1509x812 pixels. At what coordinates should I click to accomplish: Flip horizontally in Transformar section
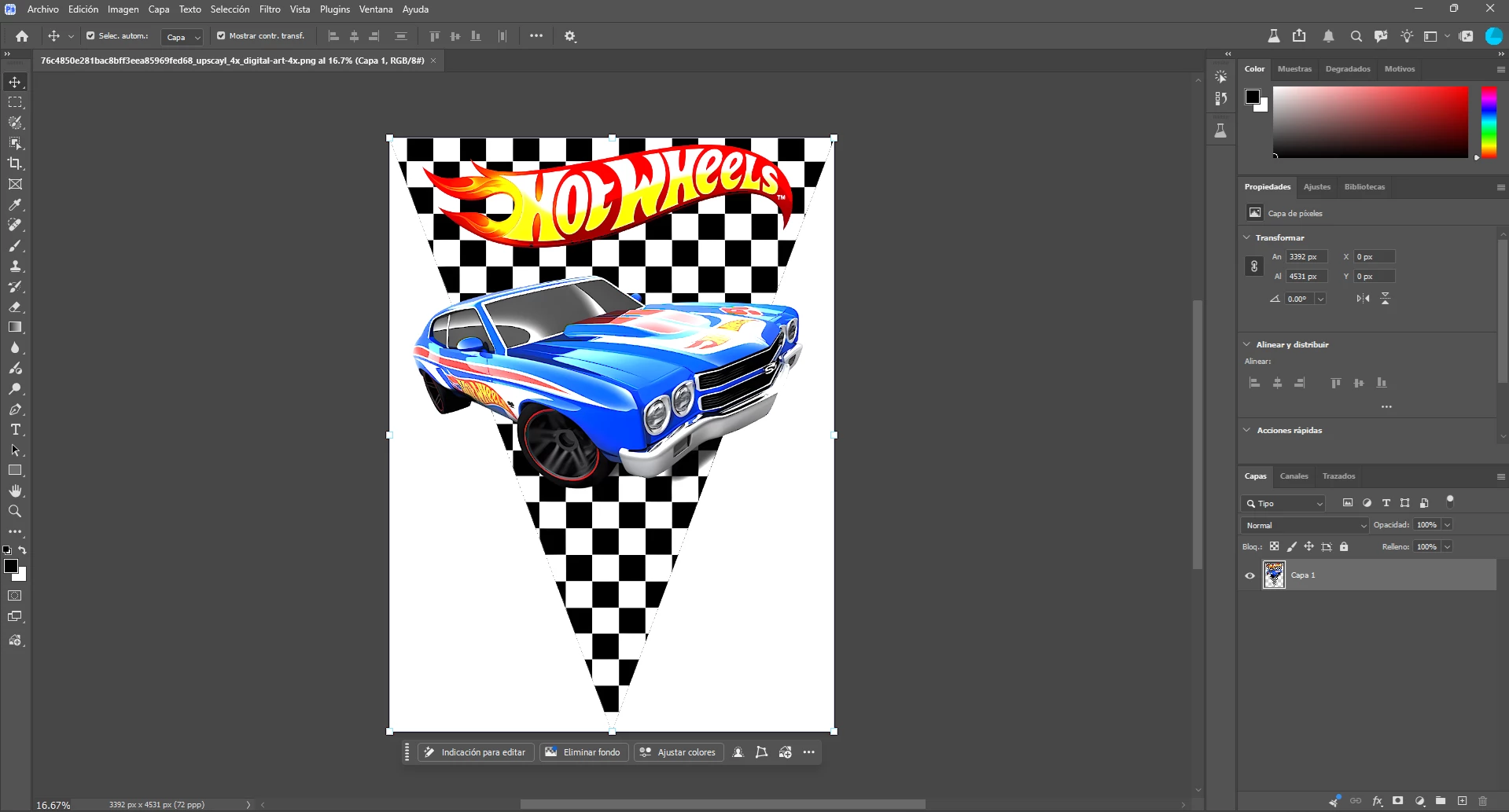[1363, 299]
